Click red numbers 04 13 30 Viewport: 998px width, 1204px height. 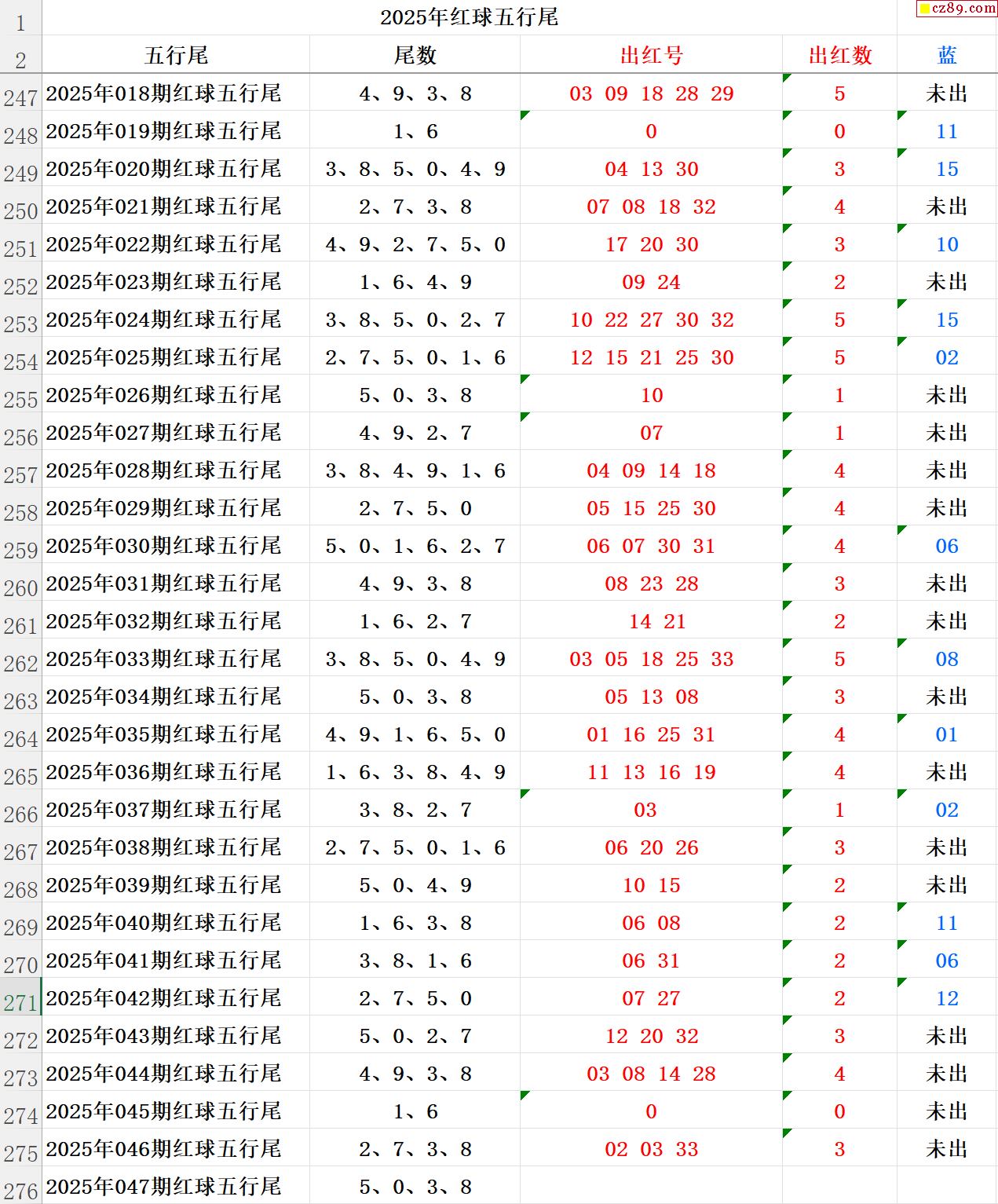pos(651,169)
